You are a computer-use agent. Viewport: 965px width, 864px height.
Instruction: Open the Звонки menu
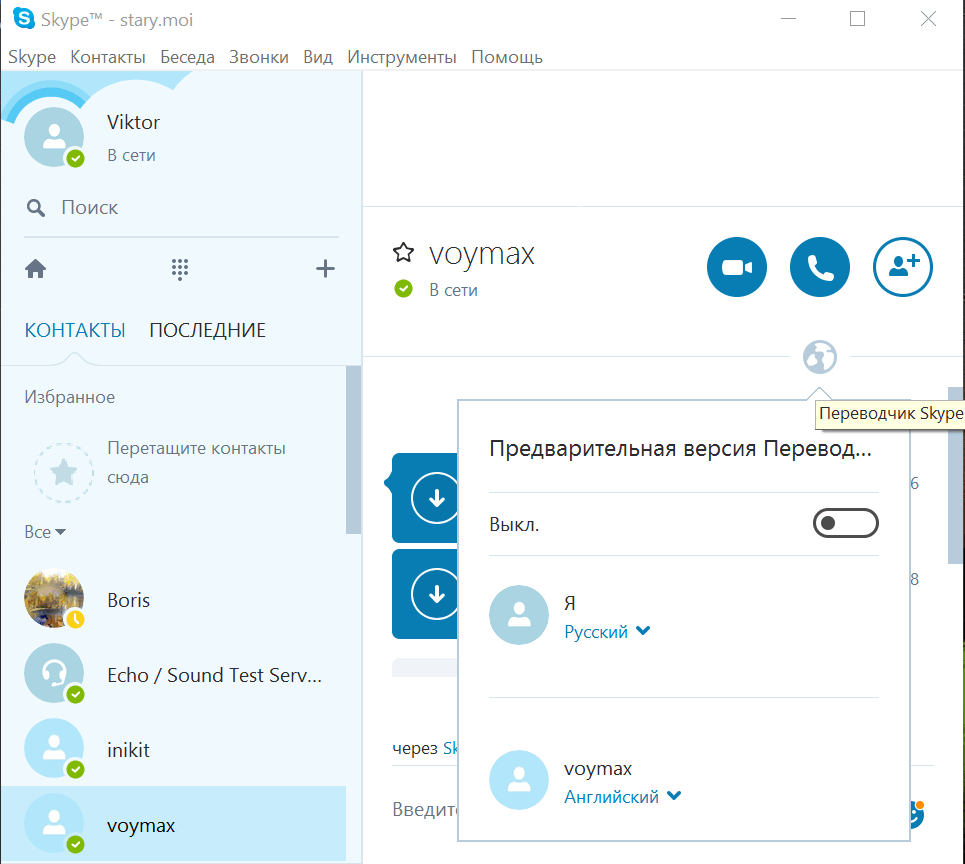pyautogui.click(x=258, y=57)
